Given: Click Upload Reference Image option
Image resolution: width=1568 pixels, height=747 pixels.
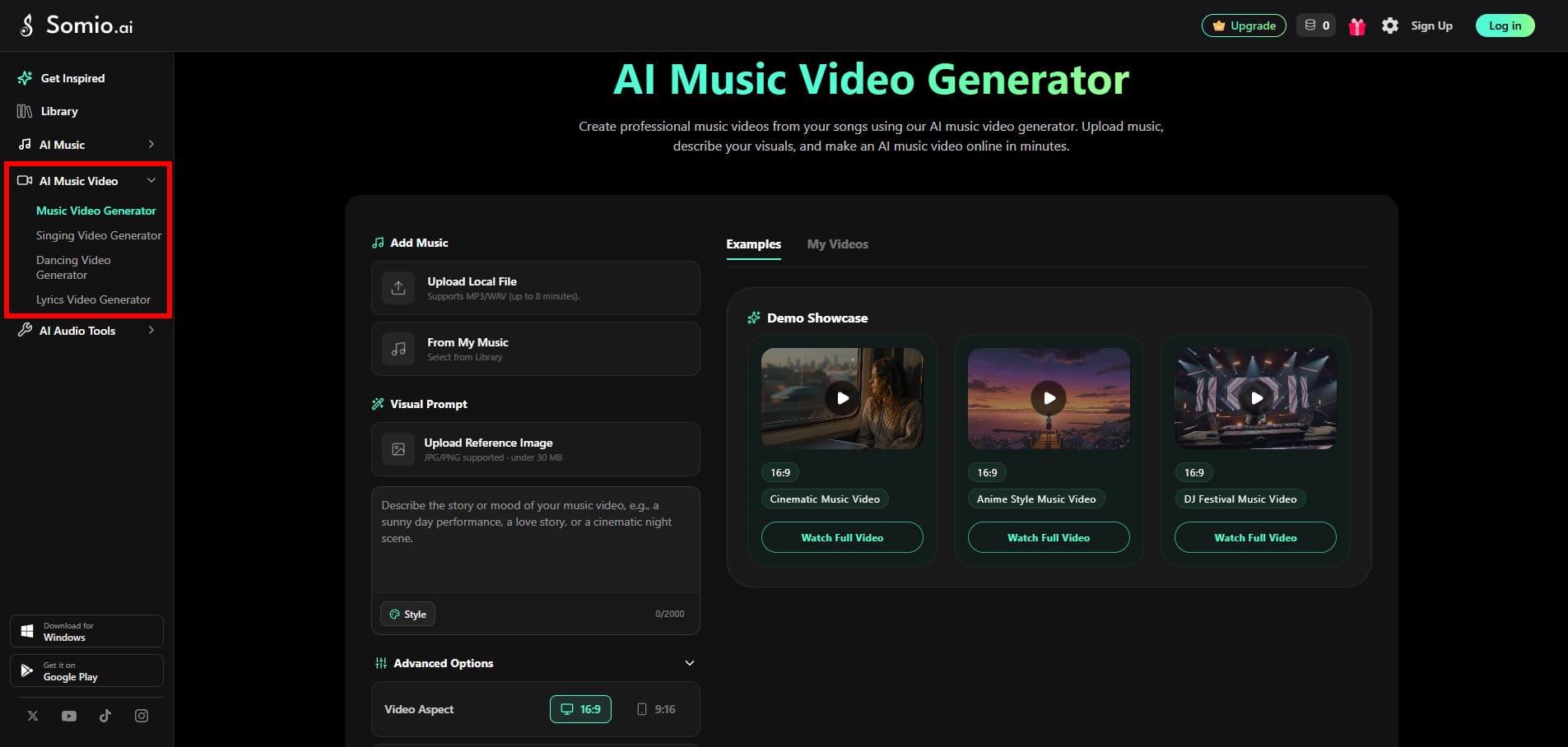Looking at the screenshot, I should (x=536, y=449).
